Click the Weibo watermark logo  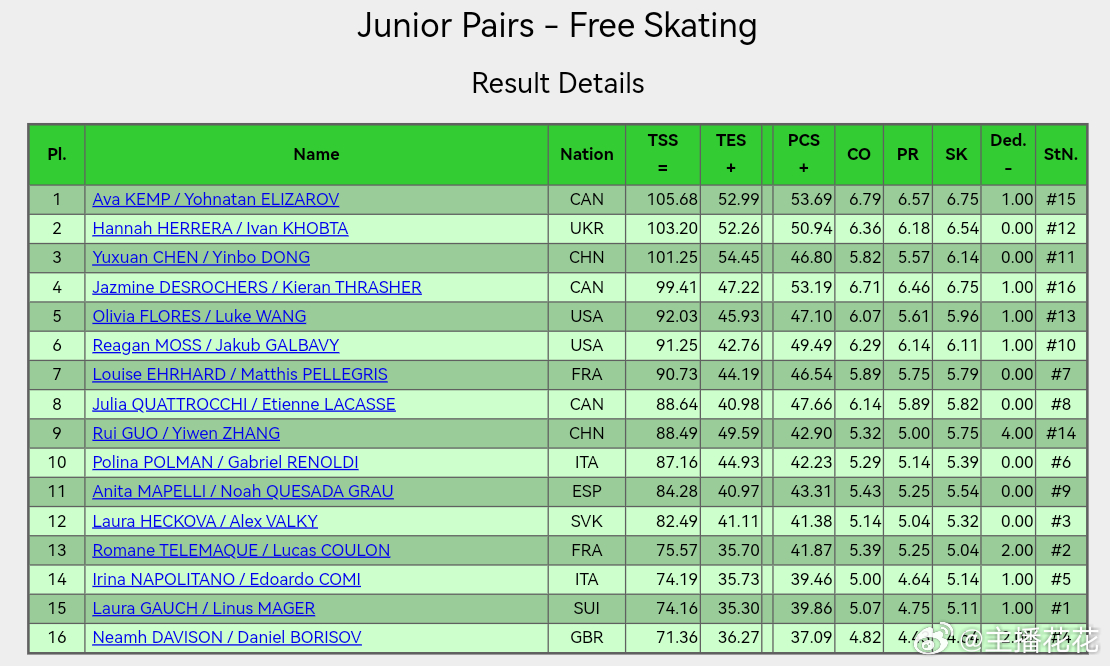pos(937,639)
